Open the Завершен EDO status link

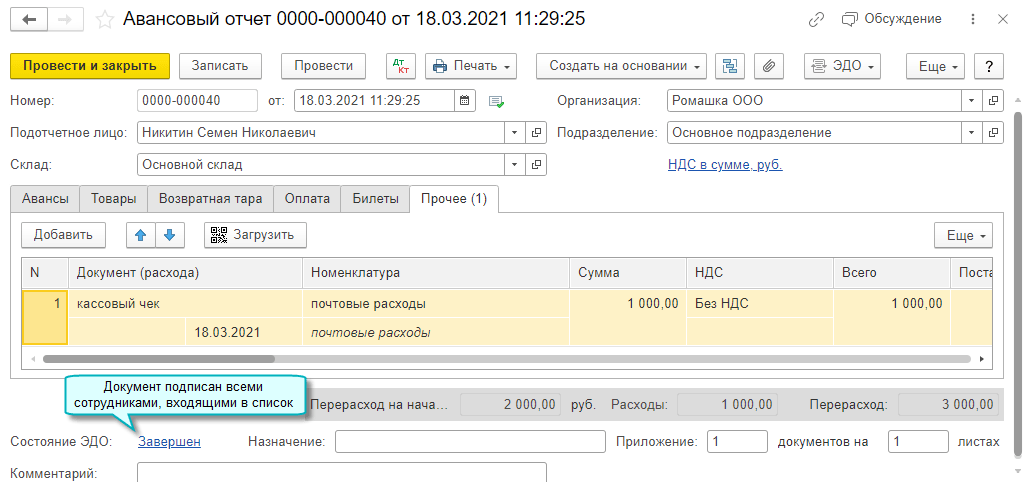click(x=169, y=441)
